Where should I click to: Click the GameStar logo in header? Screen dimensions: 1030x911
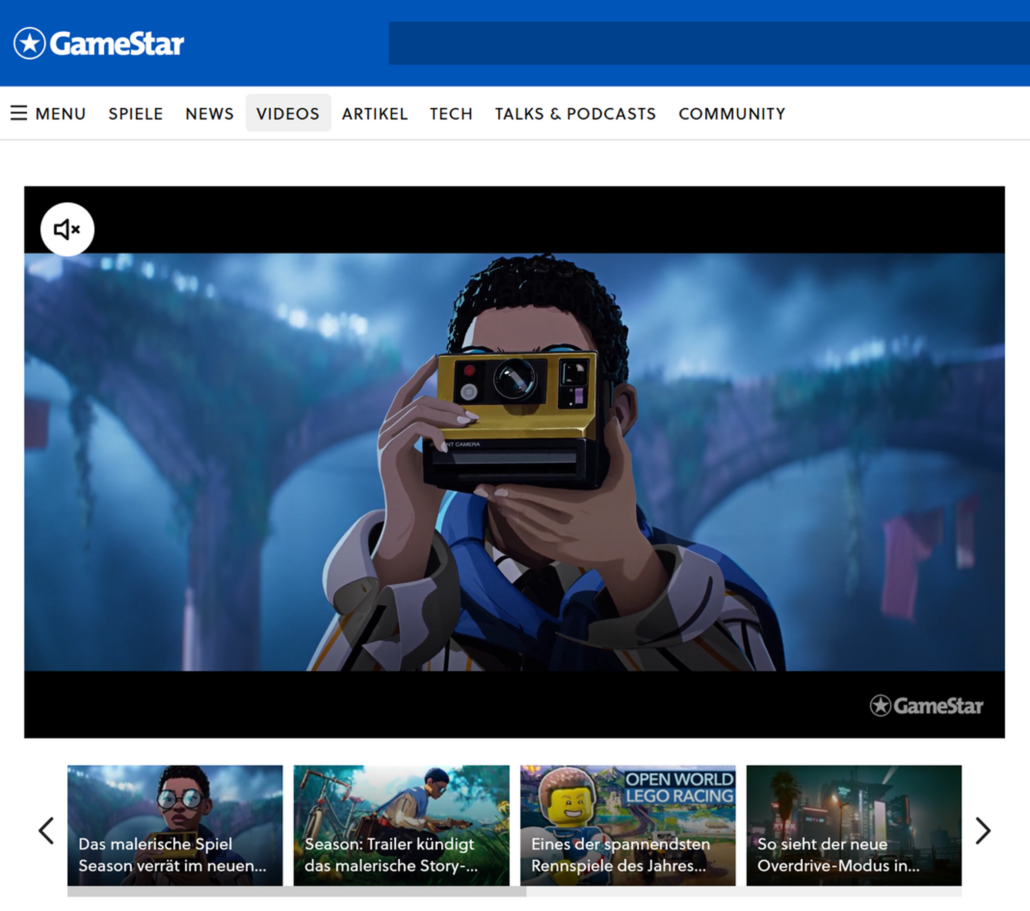click(99, 43)
